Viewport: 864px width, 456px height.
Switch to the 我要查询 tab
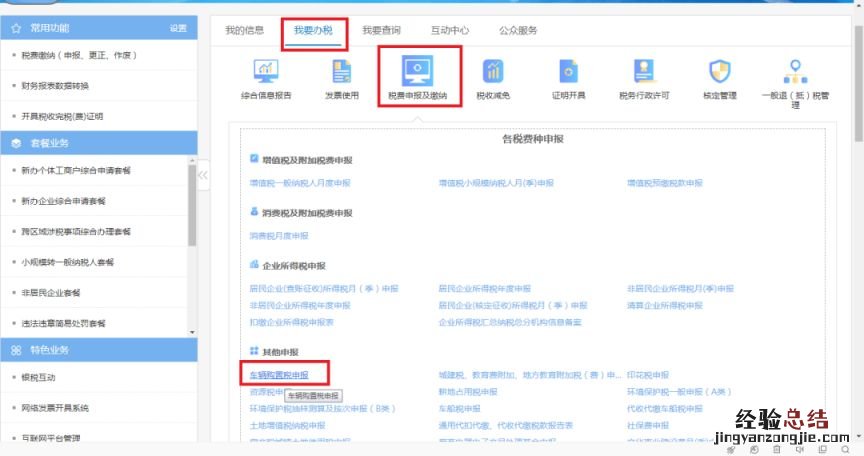[x=381, y=30]
